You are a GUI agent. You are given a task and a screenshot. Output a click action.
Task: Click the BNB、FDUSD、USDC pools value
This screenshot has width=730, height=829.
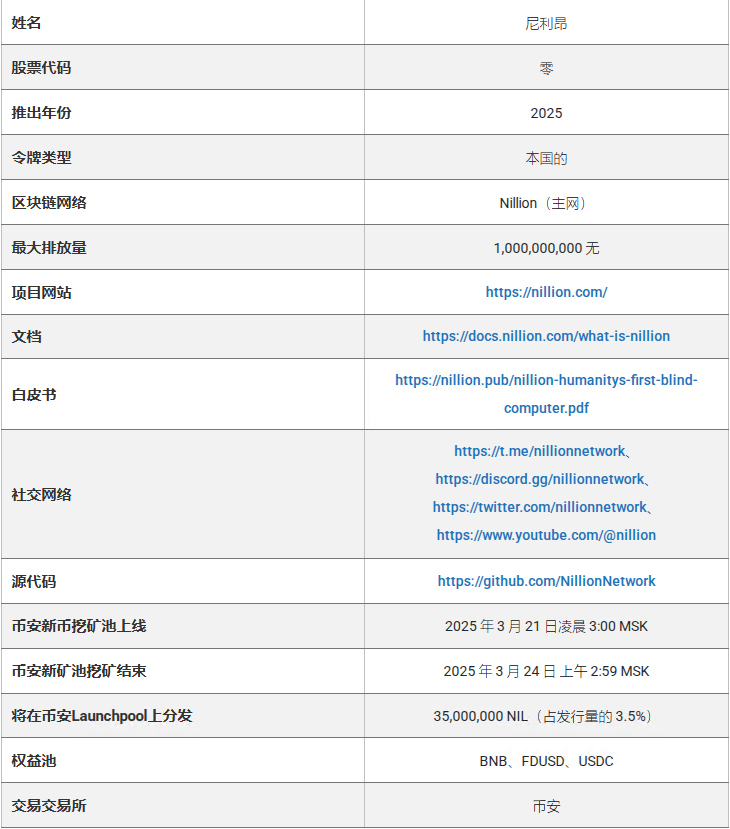pyautogui.click(x=546, y=761)
